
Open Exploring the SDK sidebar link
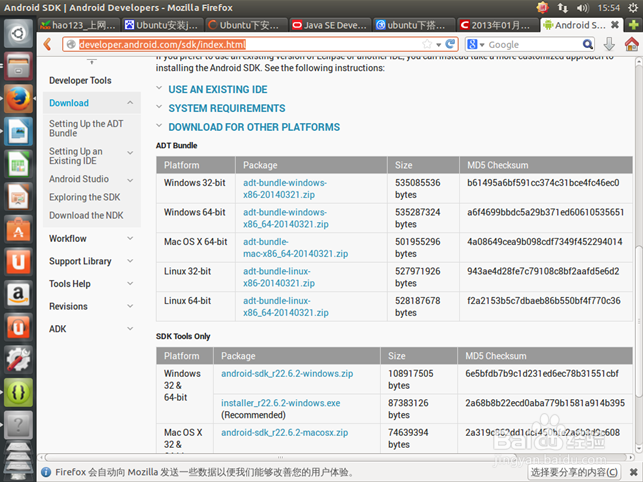(x=84, y=197)
